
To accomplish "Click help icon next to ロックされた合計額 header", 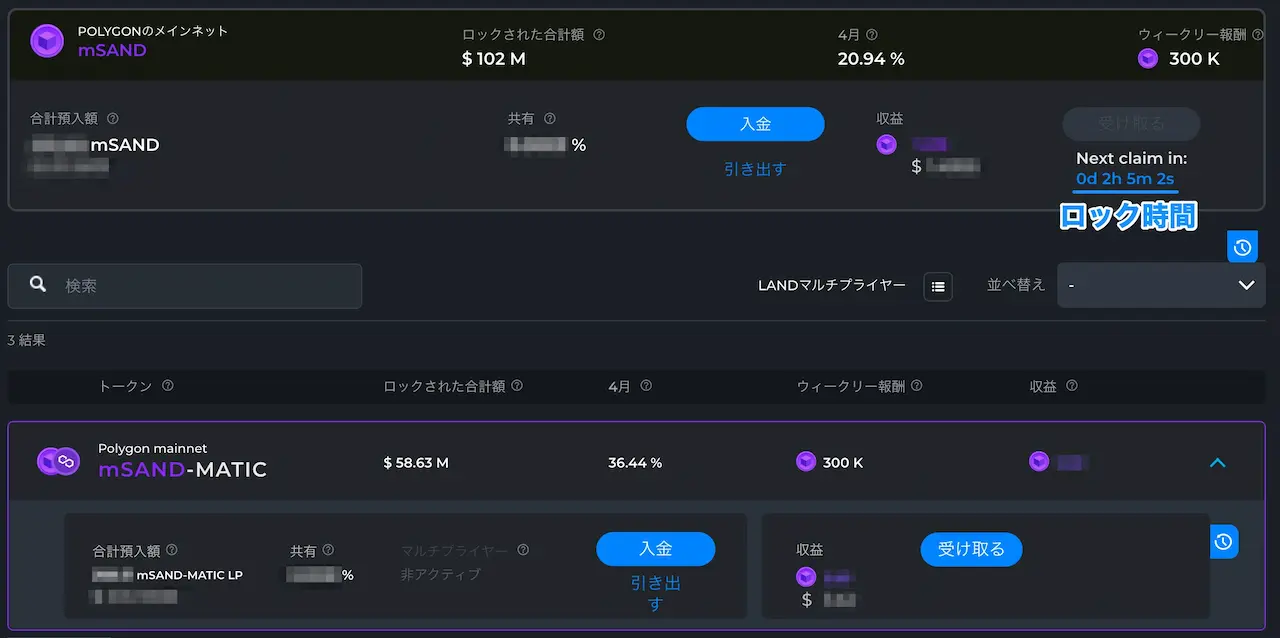I will 517,386.
